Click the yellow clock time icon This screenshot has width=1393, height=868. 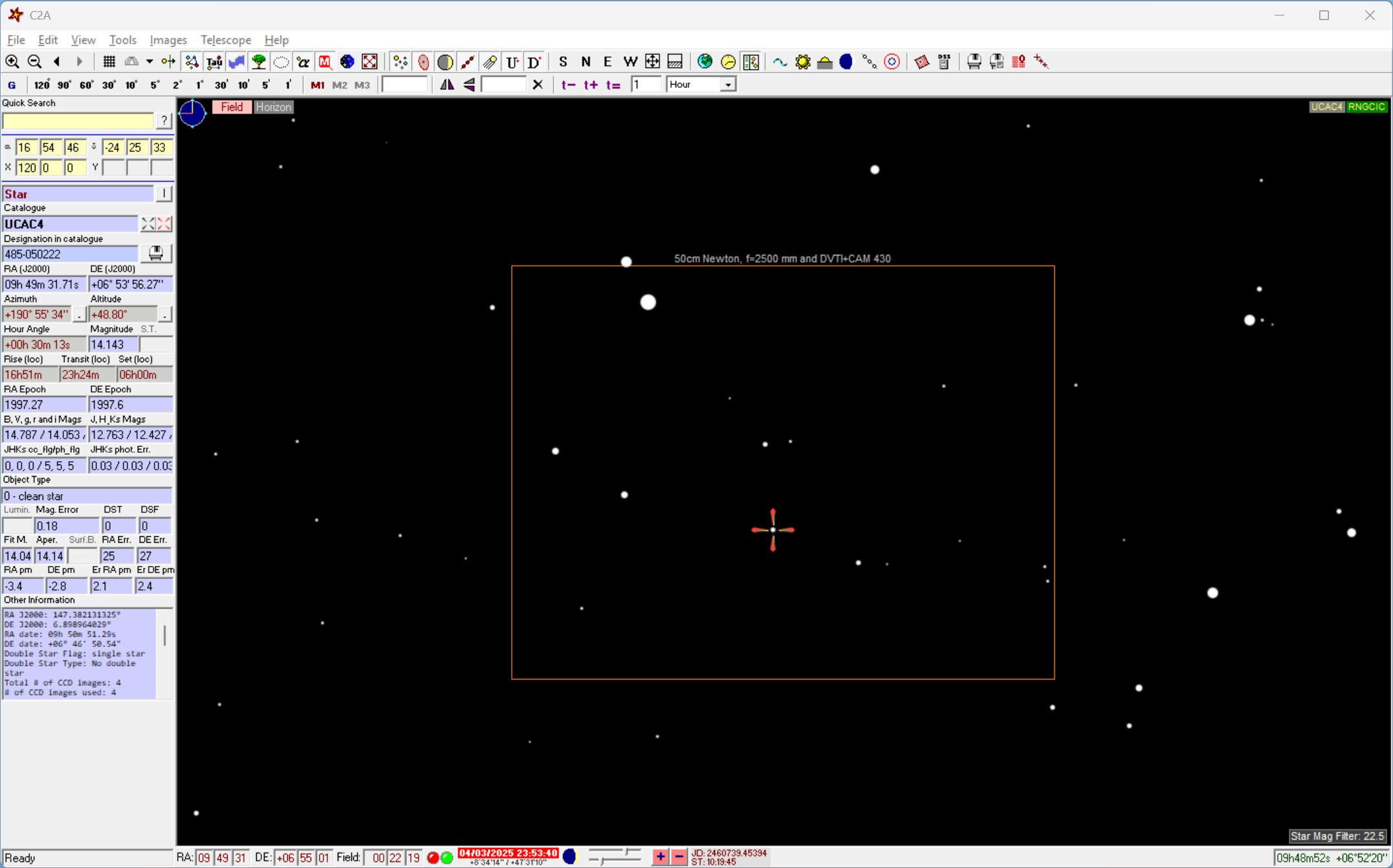click(728, 61)
